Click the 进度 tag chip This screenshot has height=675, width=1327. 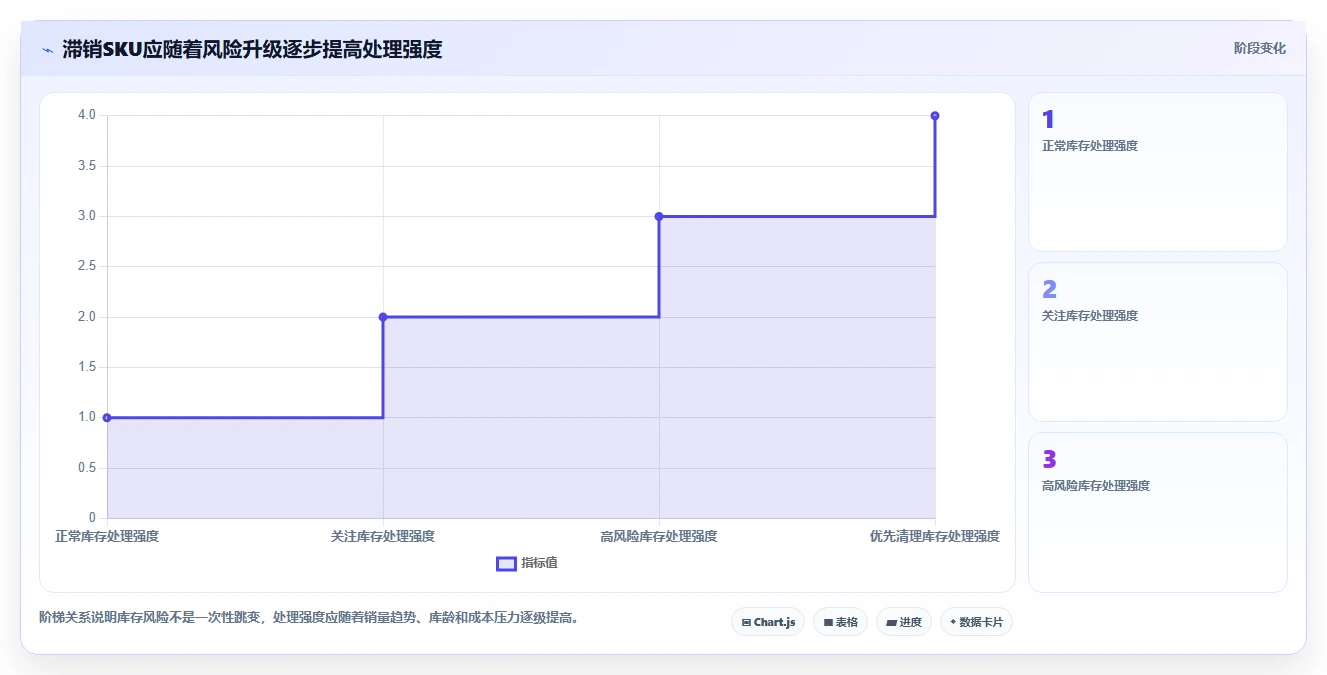tap(904, 622)
